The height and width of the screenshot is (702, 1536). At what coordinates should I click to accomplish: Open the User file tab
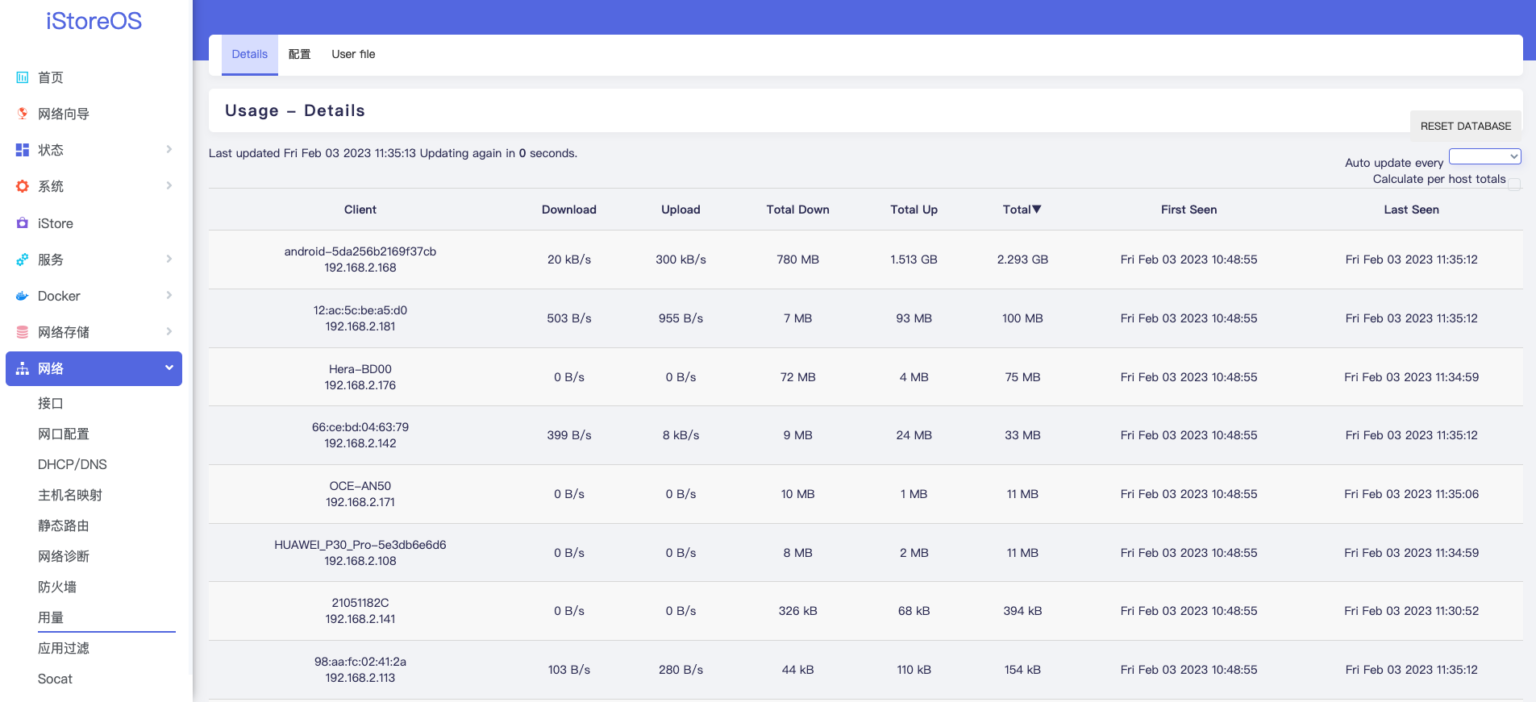click(353, 54)
